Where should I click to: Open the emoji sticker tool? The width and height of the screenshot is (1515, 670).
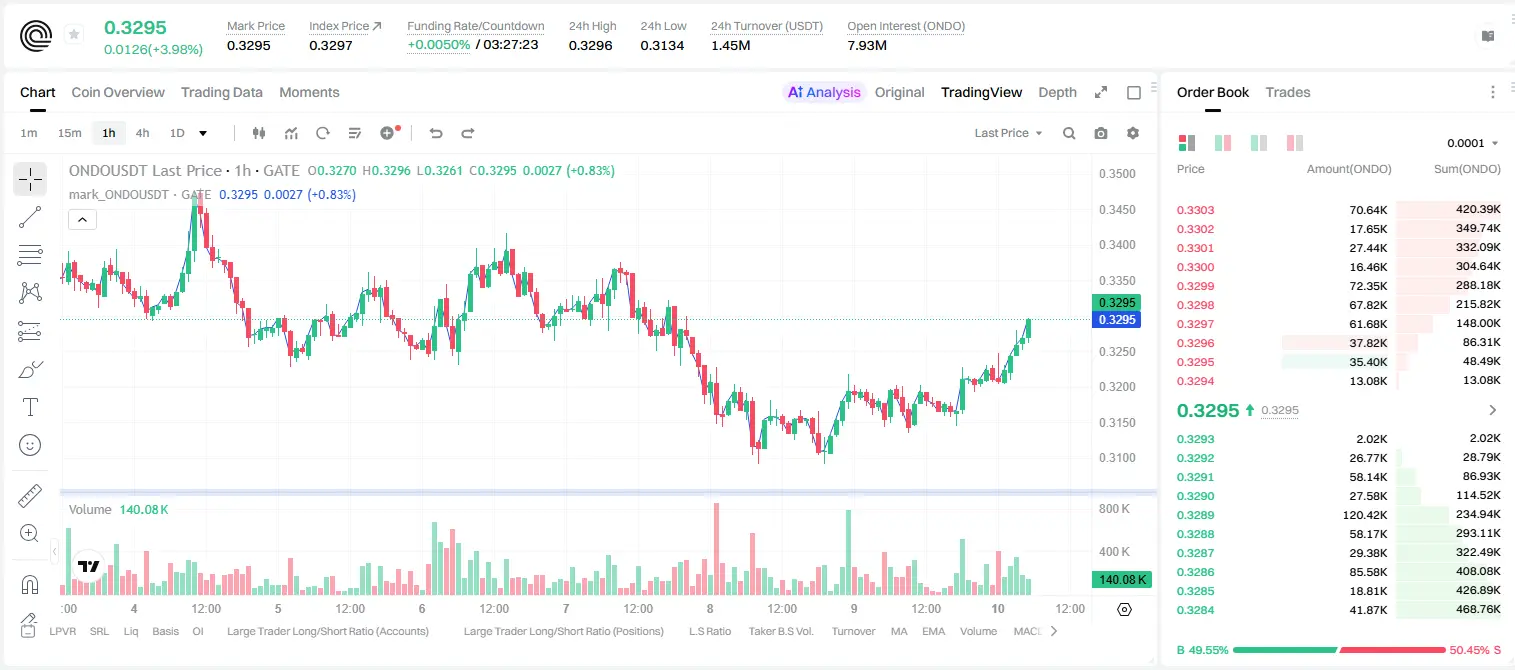[x=30, y=445]
